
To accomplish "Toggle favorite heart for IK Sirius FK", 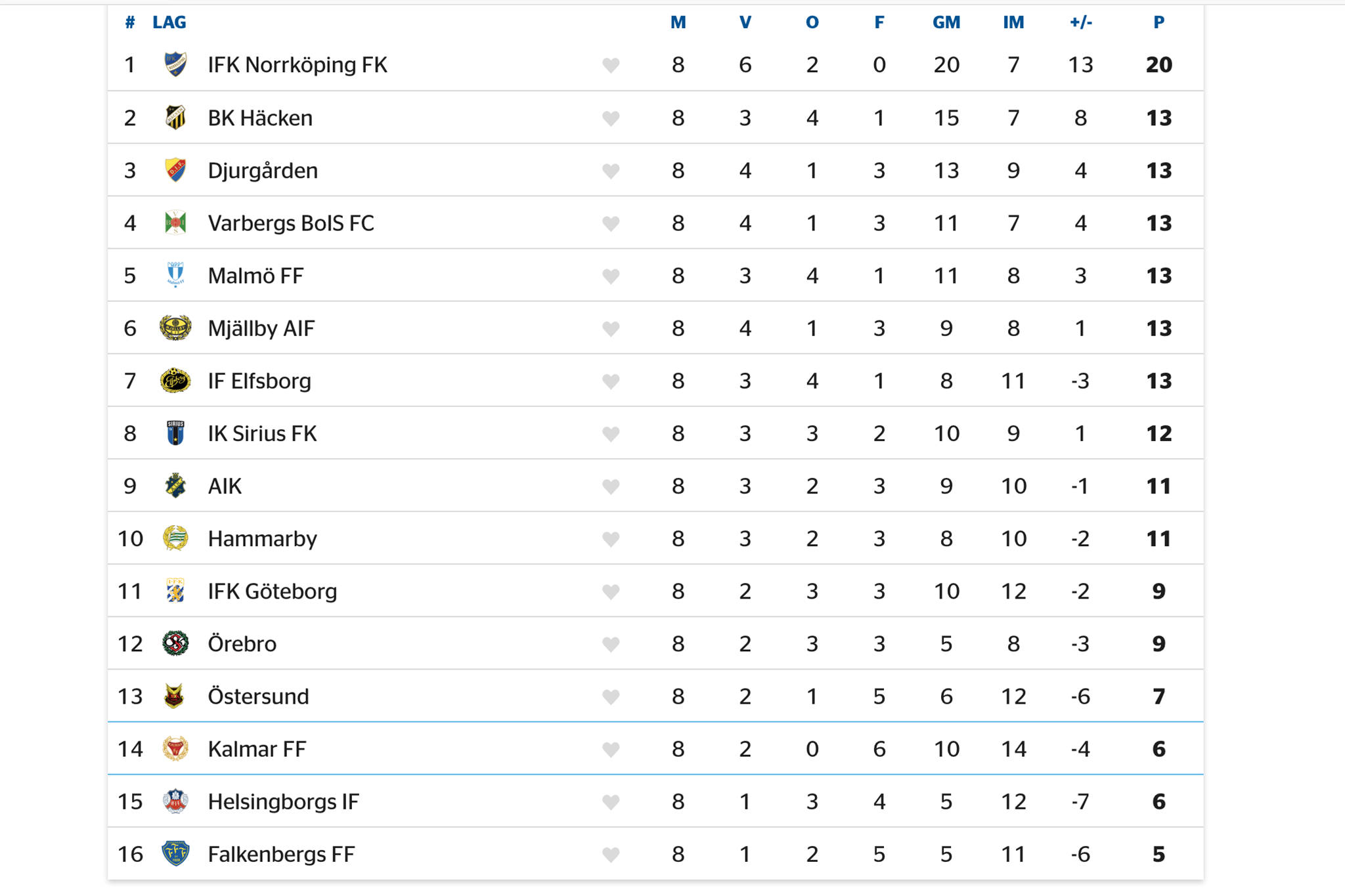I will [611, 434].
